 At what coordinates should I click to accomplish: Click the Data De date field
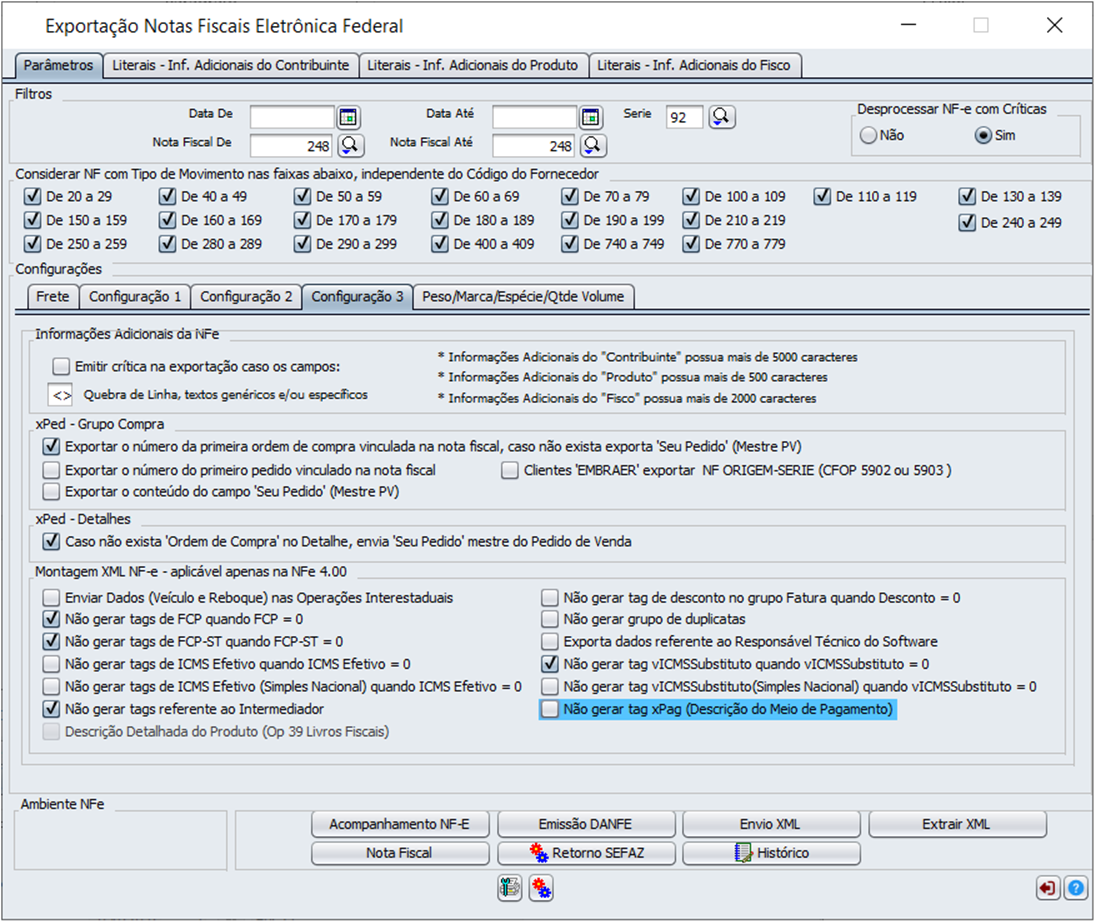point(292,117)
